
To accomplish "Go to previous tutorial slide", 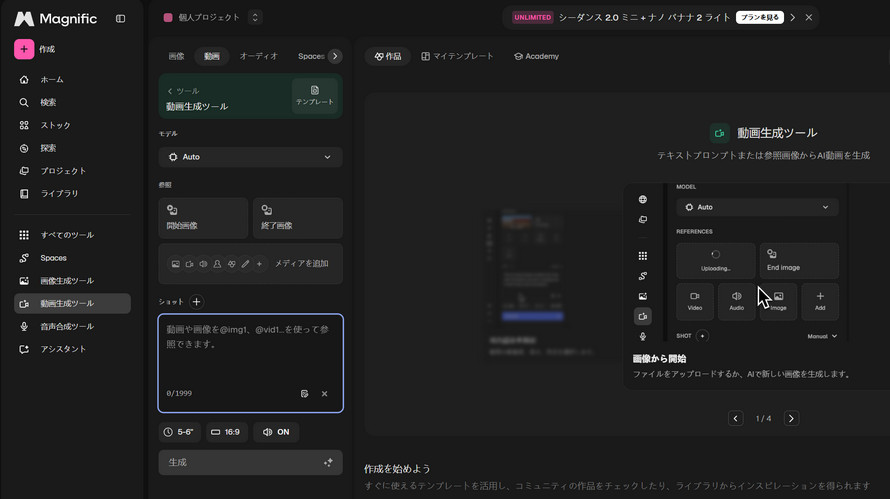I will coord(736,418).
